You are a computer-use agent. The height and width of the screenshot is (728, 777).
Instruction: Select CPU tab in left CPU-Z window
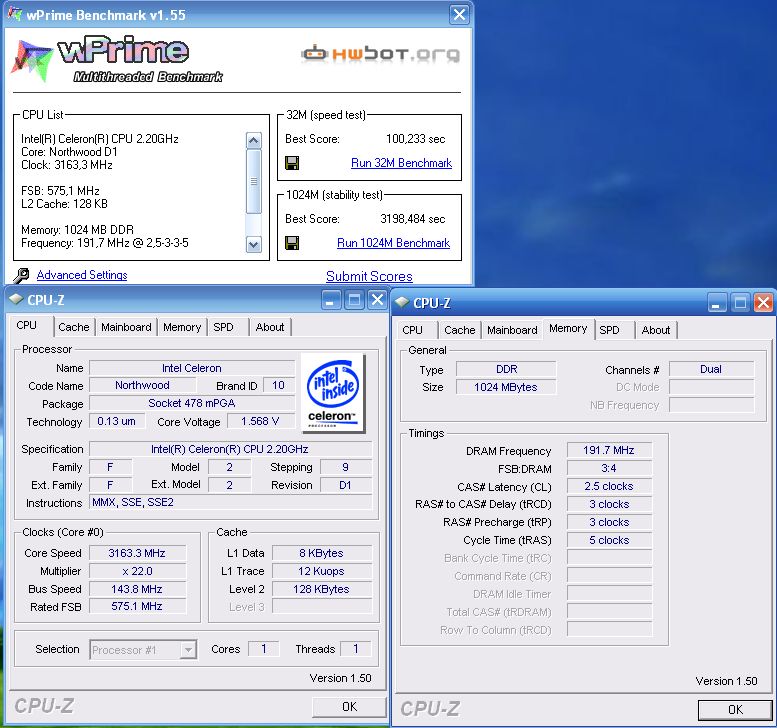click(26, 326)
